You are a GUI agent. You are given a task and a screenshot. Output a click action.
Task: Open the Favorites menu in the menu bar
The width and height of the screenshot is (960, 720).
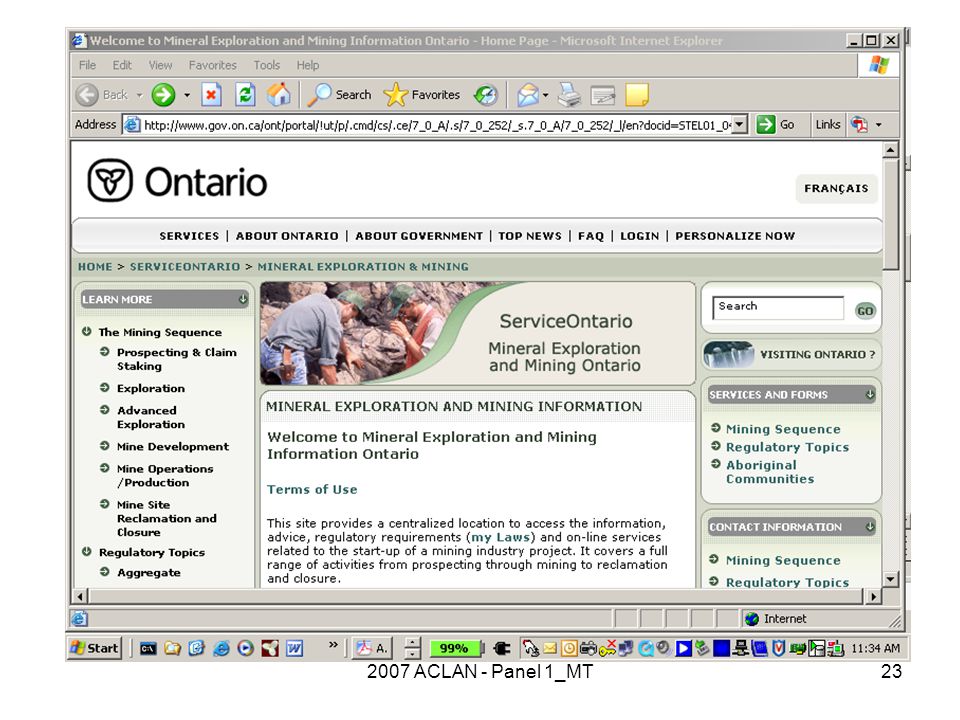212,65
